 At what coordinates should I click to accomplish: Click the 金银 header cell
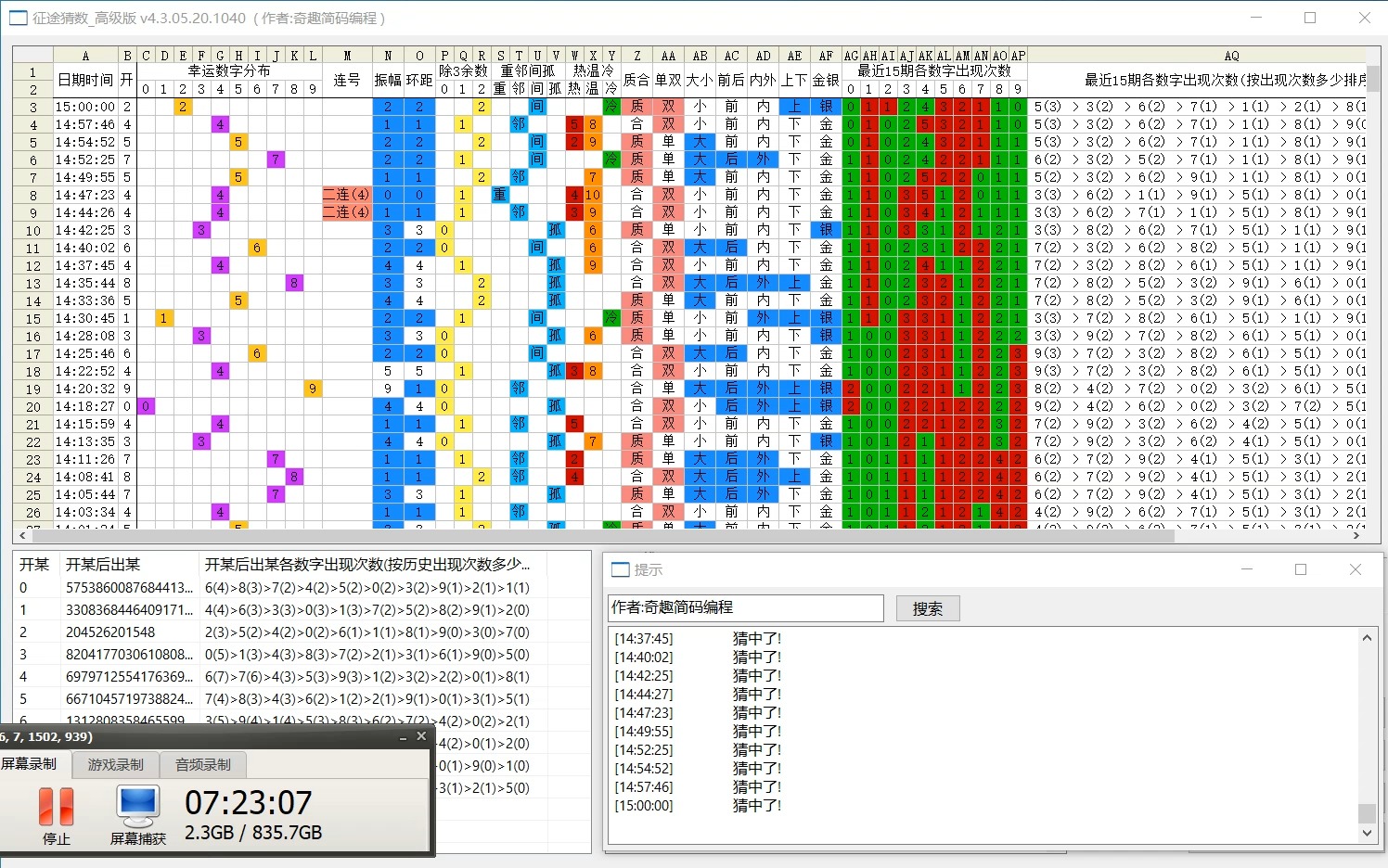(x=826, y=80)
